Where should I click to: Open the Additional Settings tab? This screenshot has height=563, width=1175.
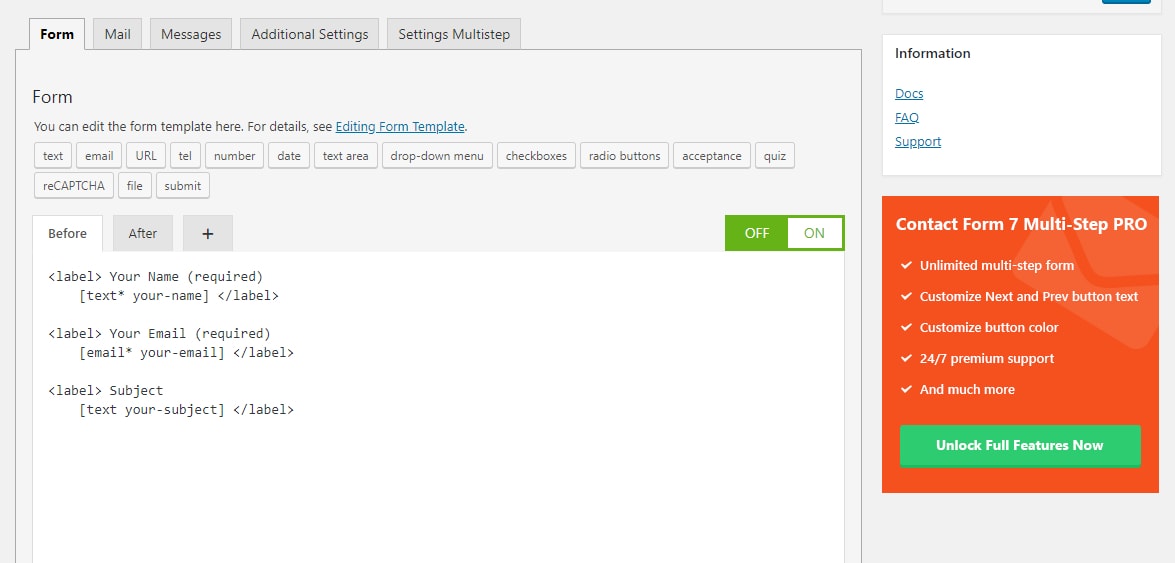click(309, 34)
